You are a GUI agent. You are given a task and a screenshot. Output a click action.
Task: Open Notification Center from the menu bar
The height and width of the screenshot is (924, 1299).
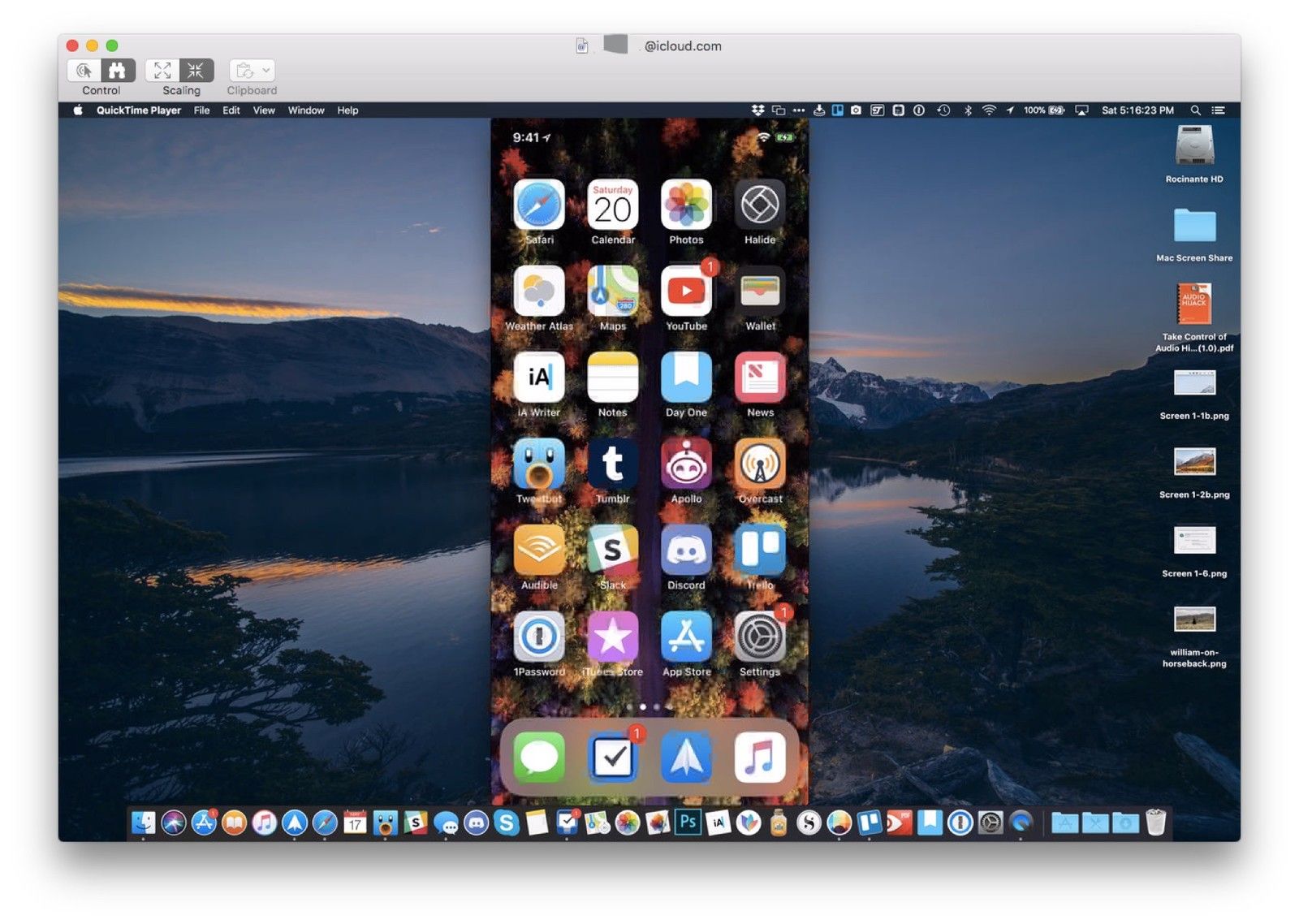(x=1217, y=110)
